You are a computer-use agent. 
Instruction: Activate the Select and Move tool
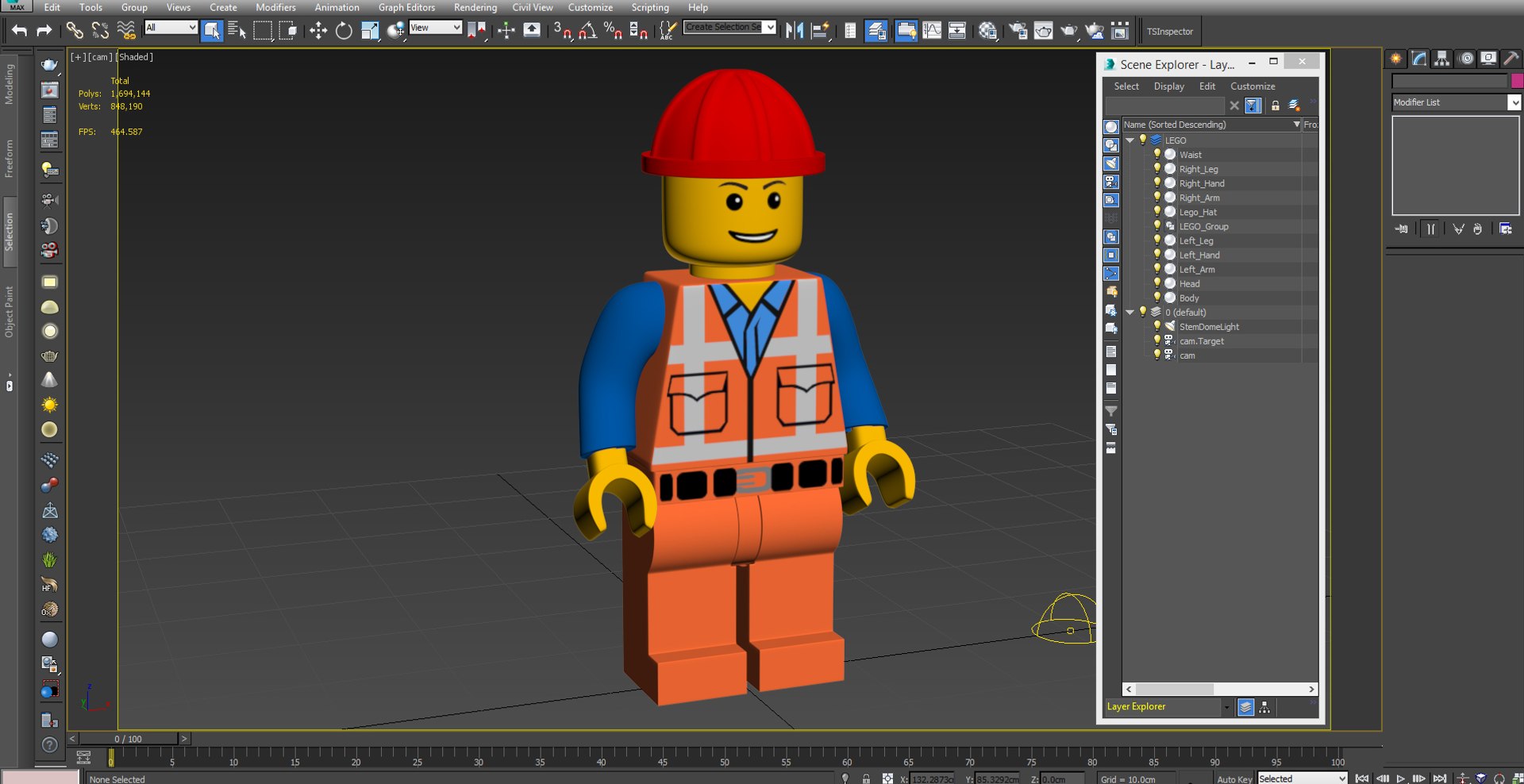pyautogui.click(x=318, y=31)
